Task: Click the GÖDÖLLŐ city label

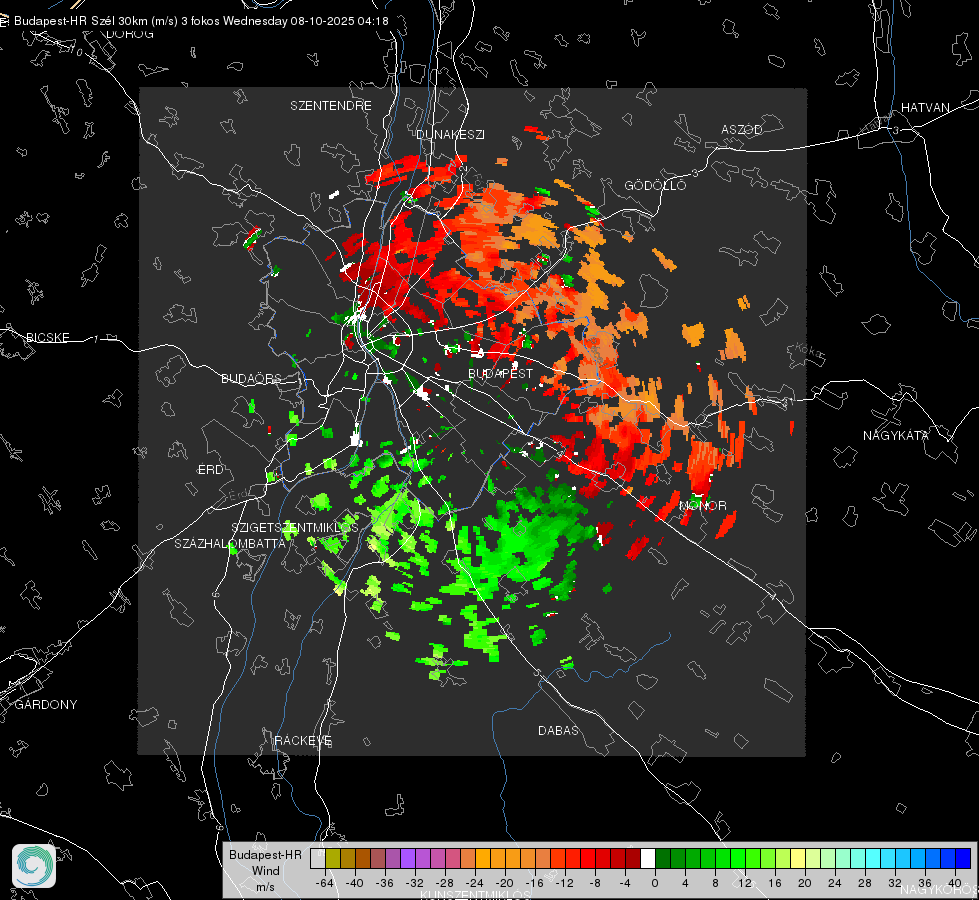Action: [x=655, y=185]
